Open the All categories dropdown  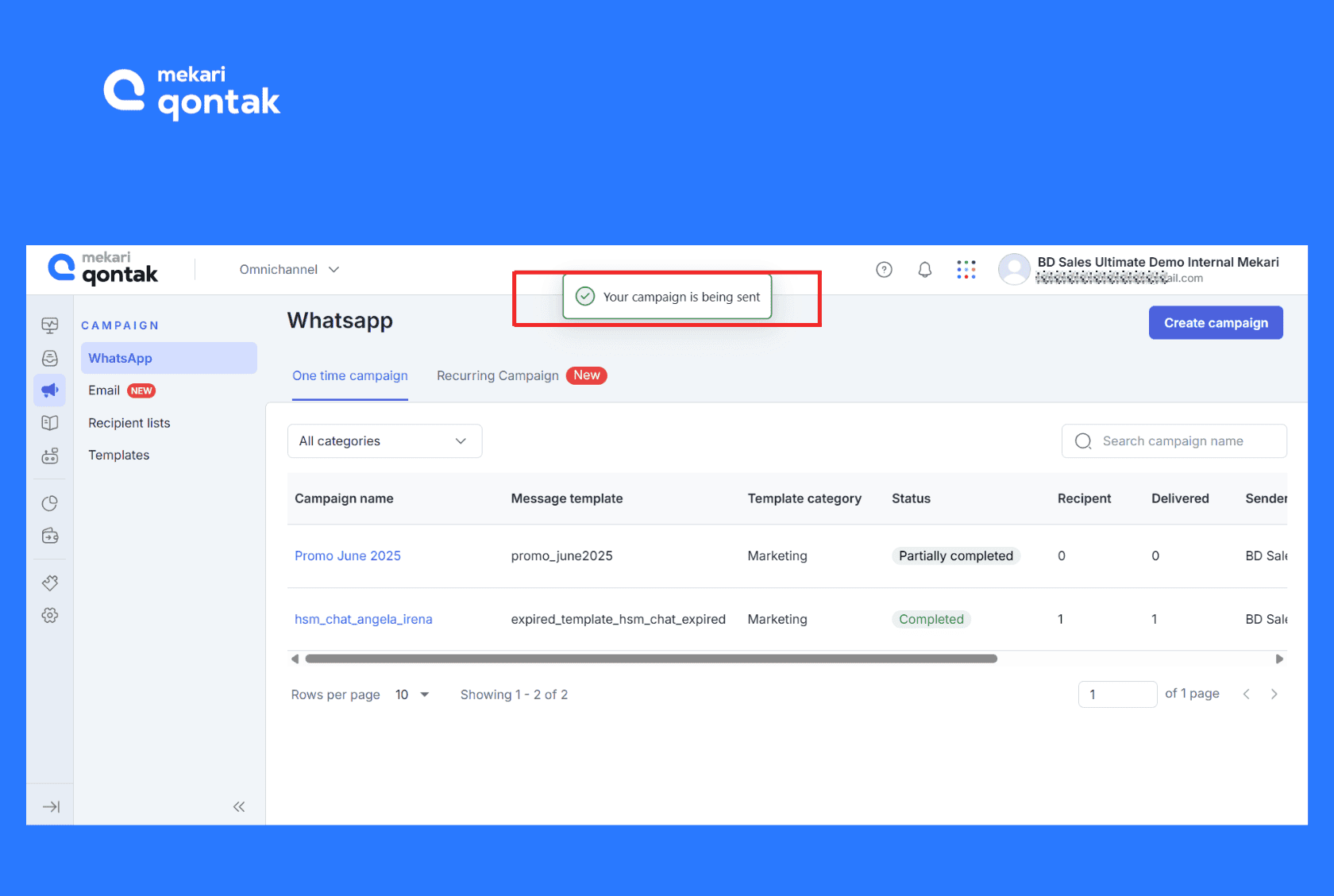(384, 441)
